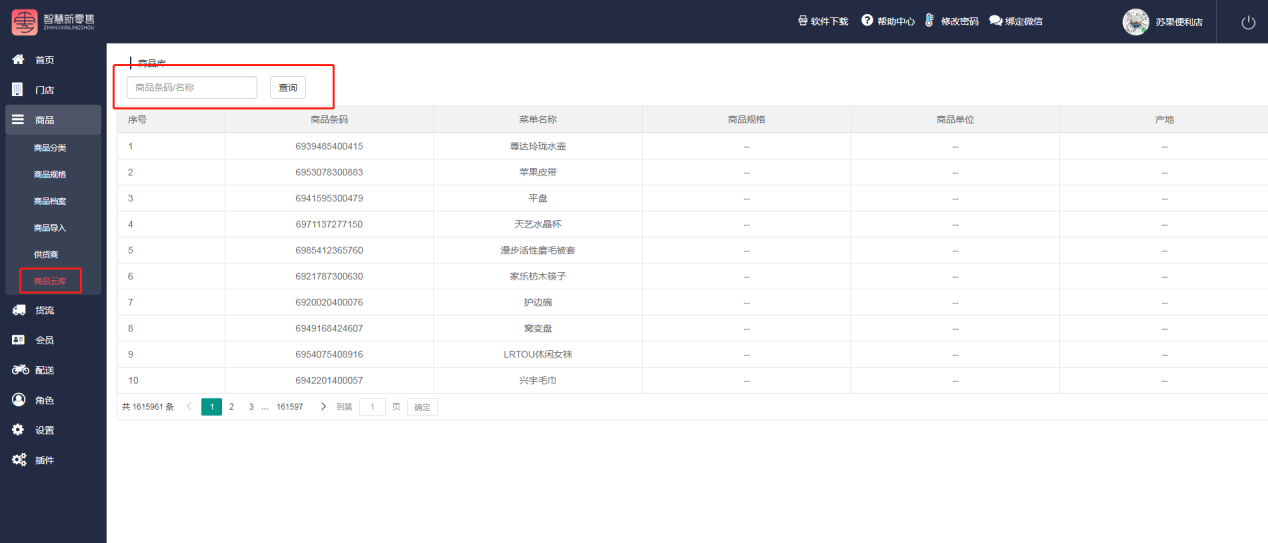Click the 门店 building icon

(x=17, y=89)
